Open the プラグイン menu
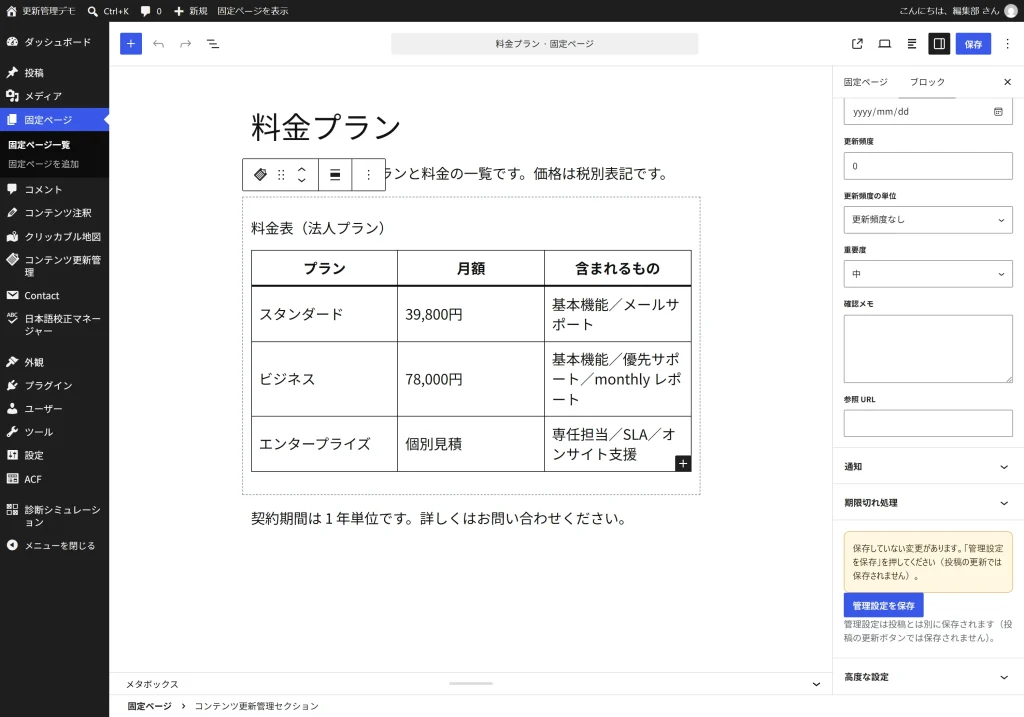 [x=54, y=385]
